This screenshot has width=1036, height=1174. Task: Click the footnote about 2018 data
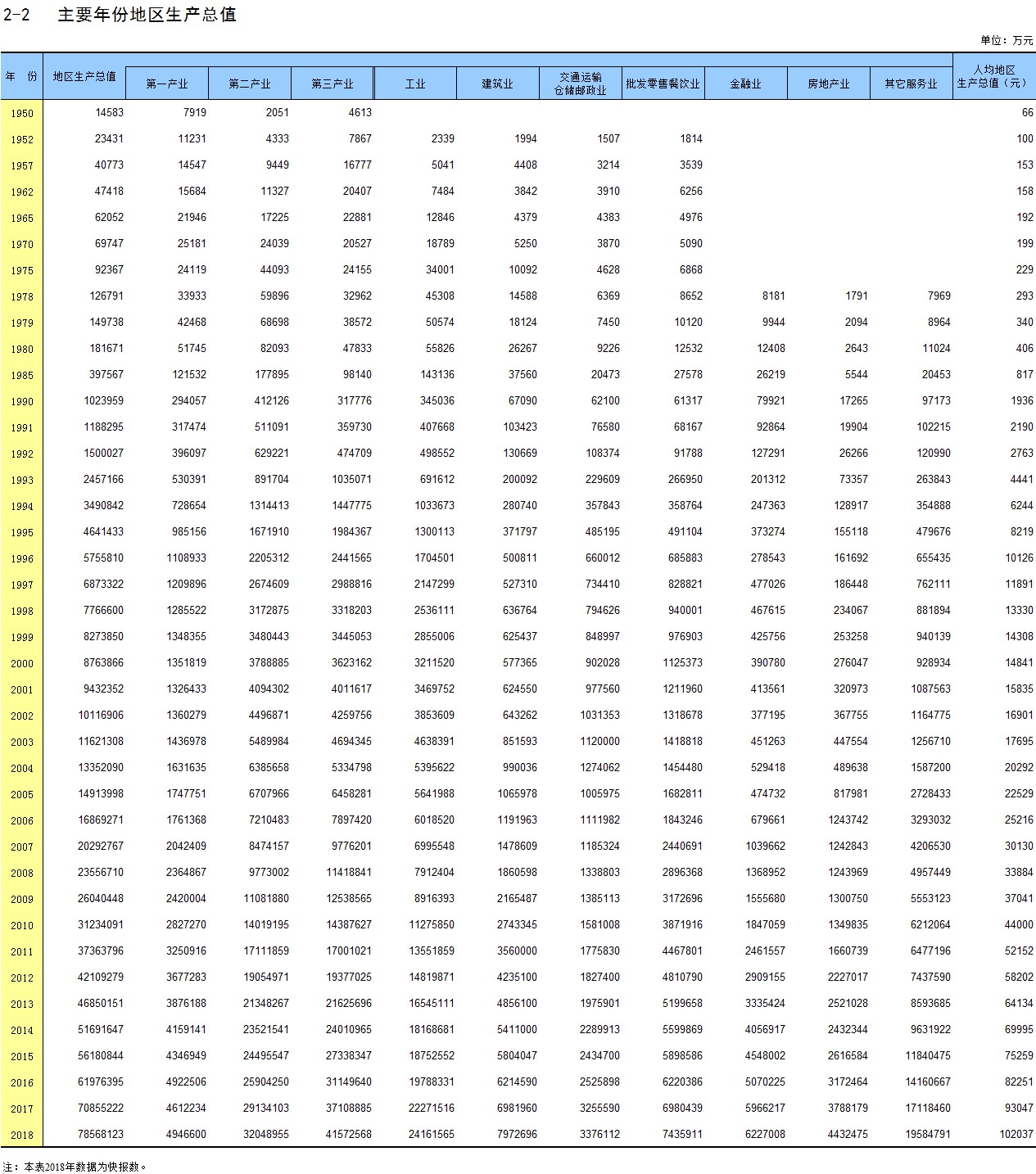tap(75, 1167)
